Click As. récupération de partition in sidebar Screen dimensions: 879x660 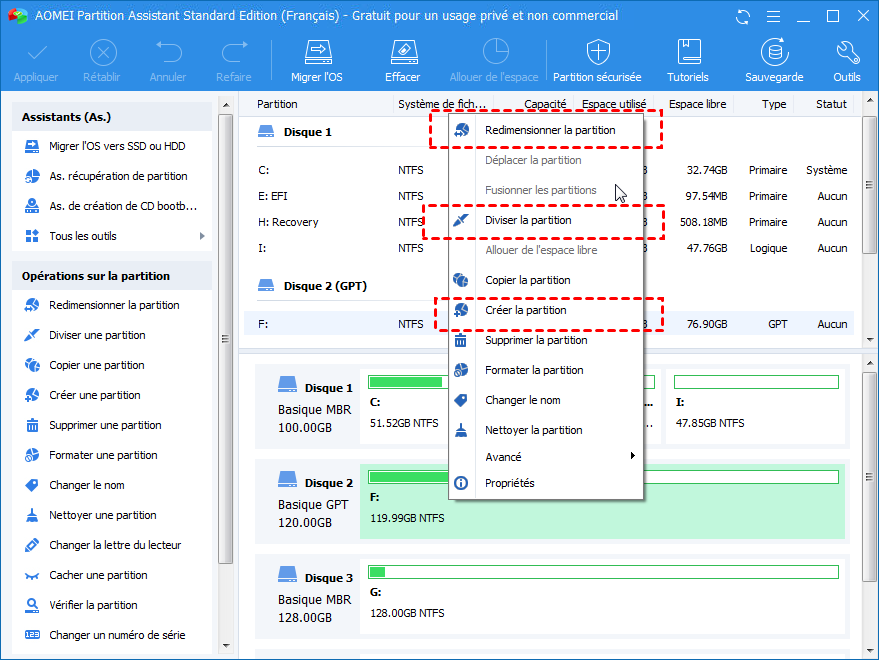pyautogui.click(x=118, y=176)
